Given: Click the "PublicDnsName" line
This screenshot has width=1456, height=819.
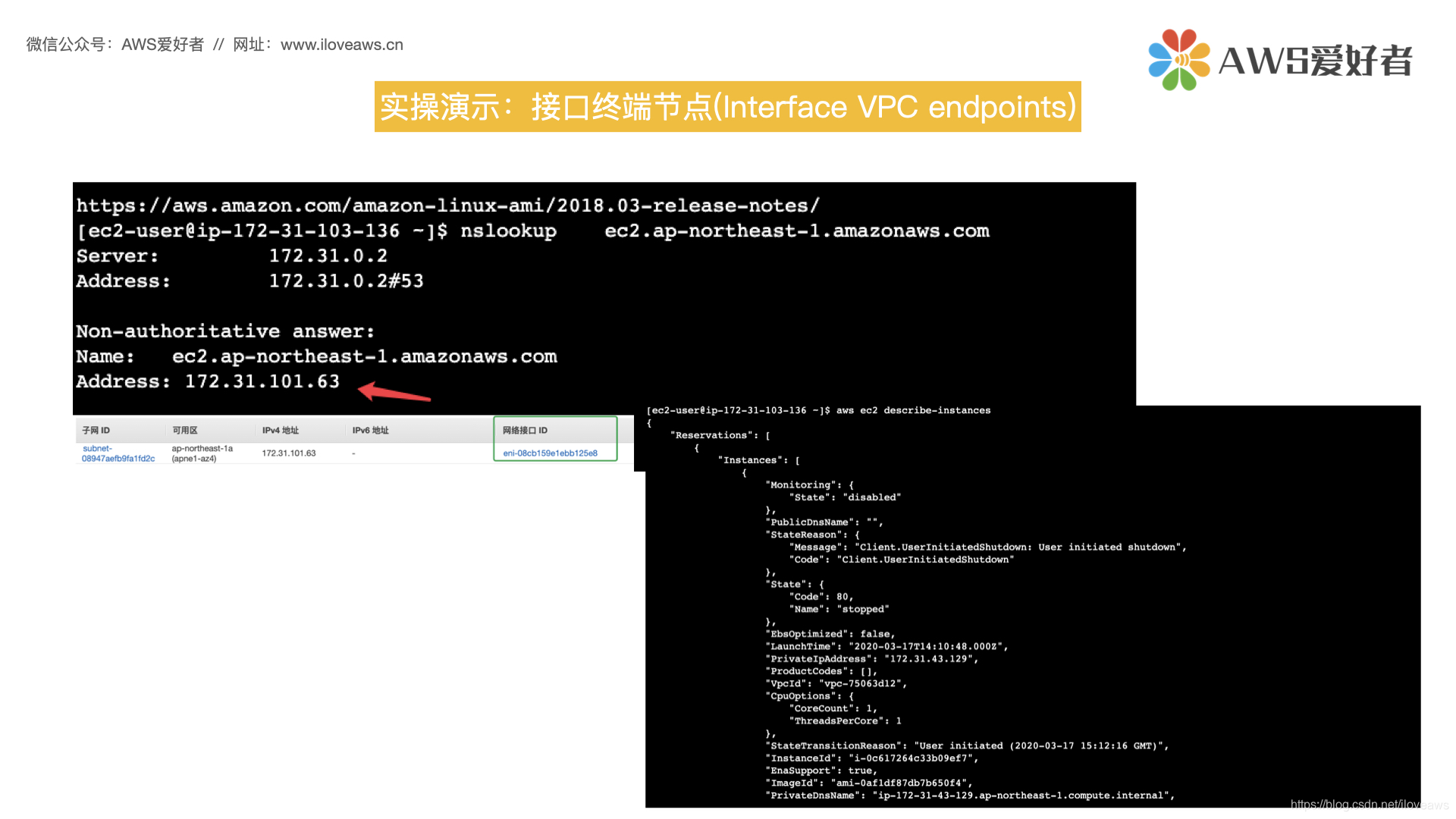Looking at the screenshot, I should pyautogui.click(x=824, y=522).
